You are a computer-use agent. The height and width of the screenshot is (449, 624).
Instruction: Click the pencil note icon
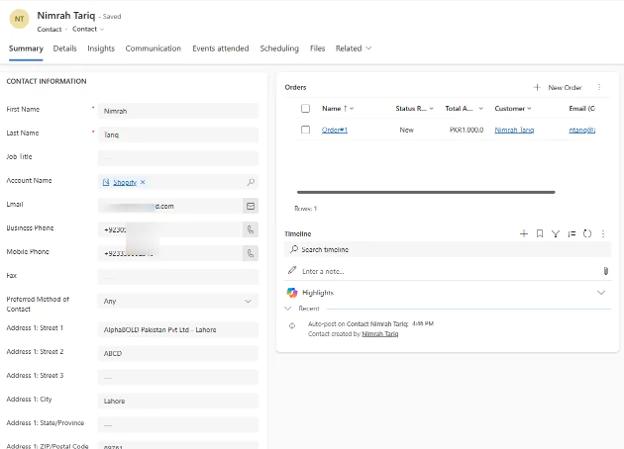pos(292,270)
